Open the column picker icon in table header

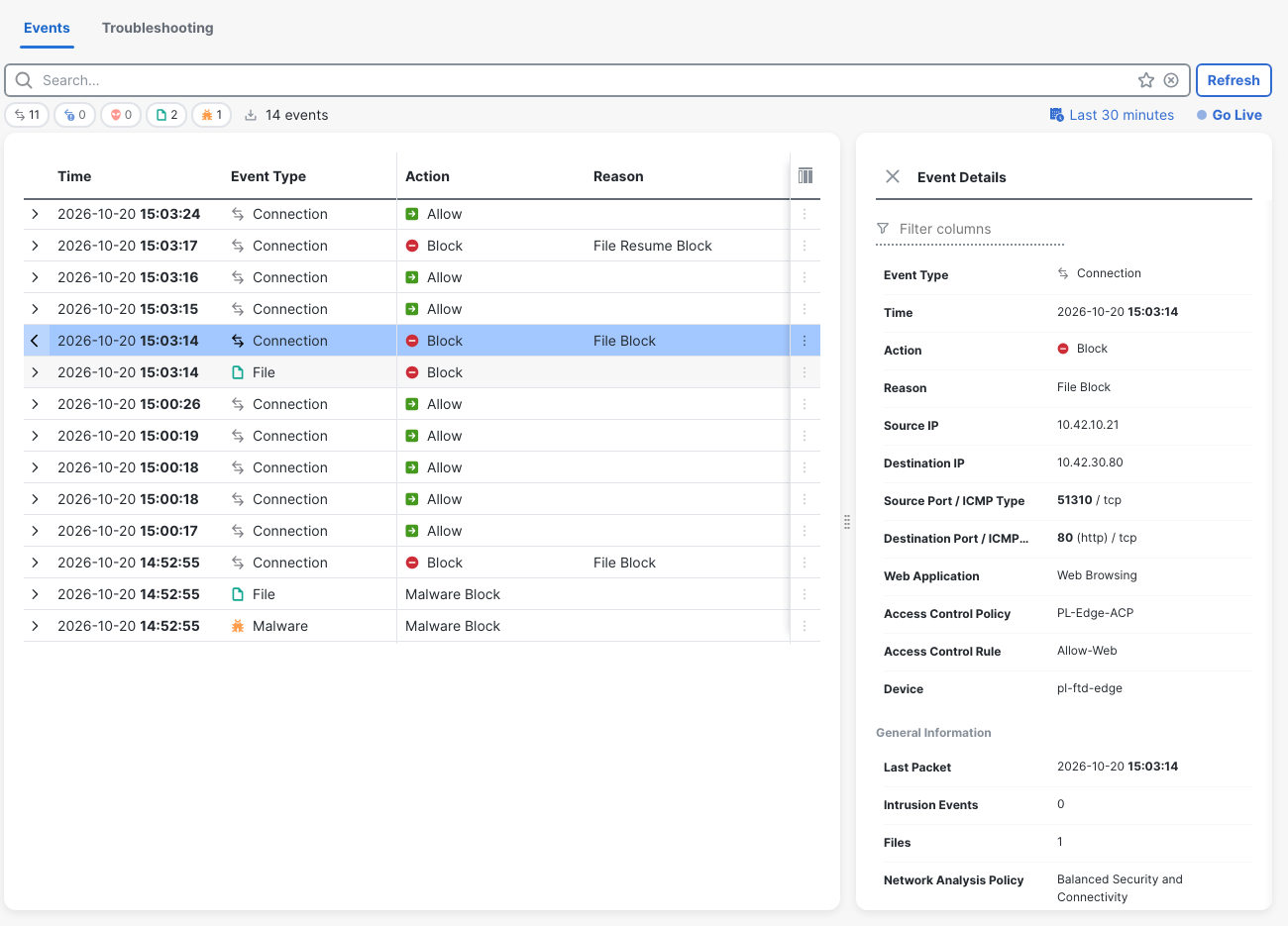805,175
